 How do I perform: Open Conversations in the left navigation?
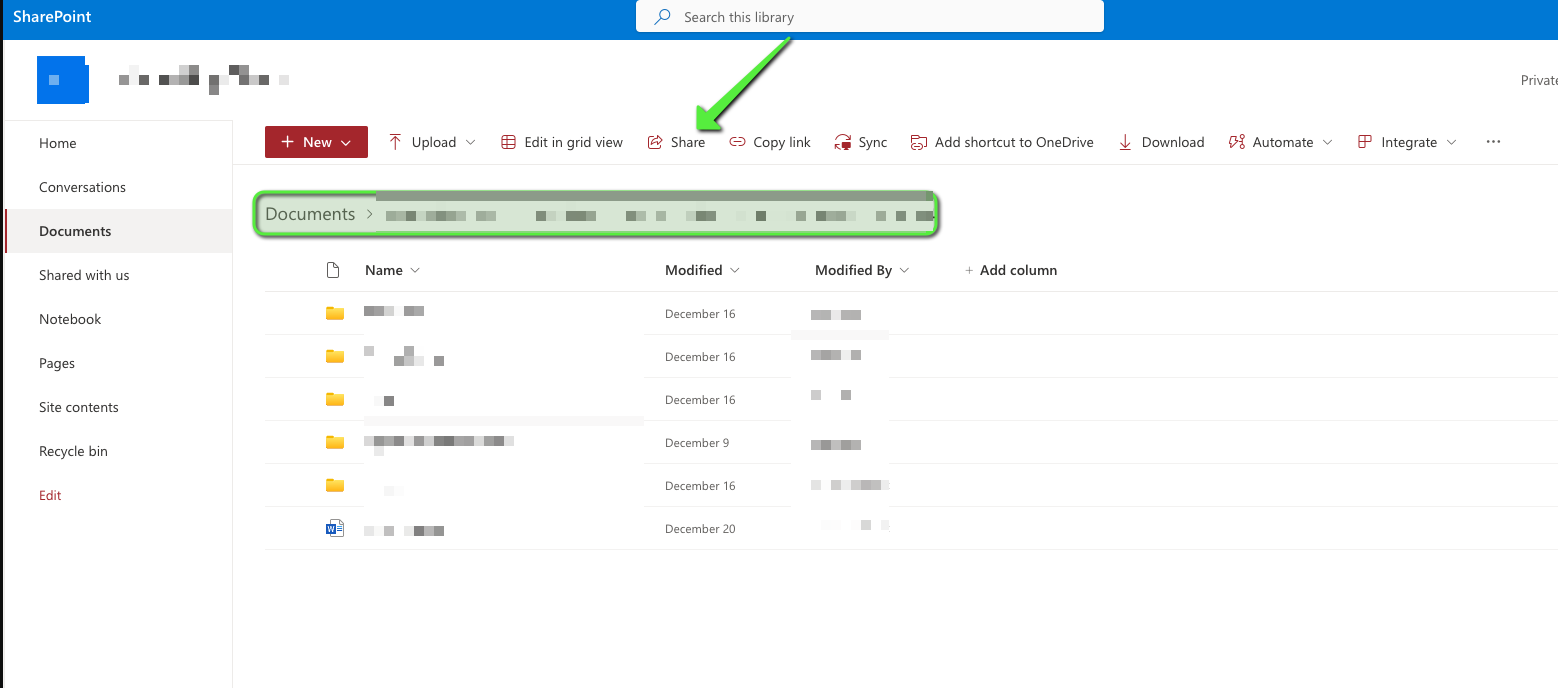[x=82, y=187]
